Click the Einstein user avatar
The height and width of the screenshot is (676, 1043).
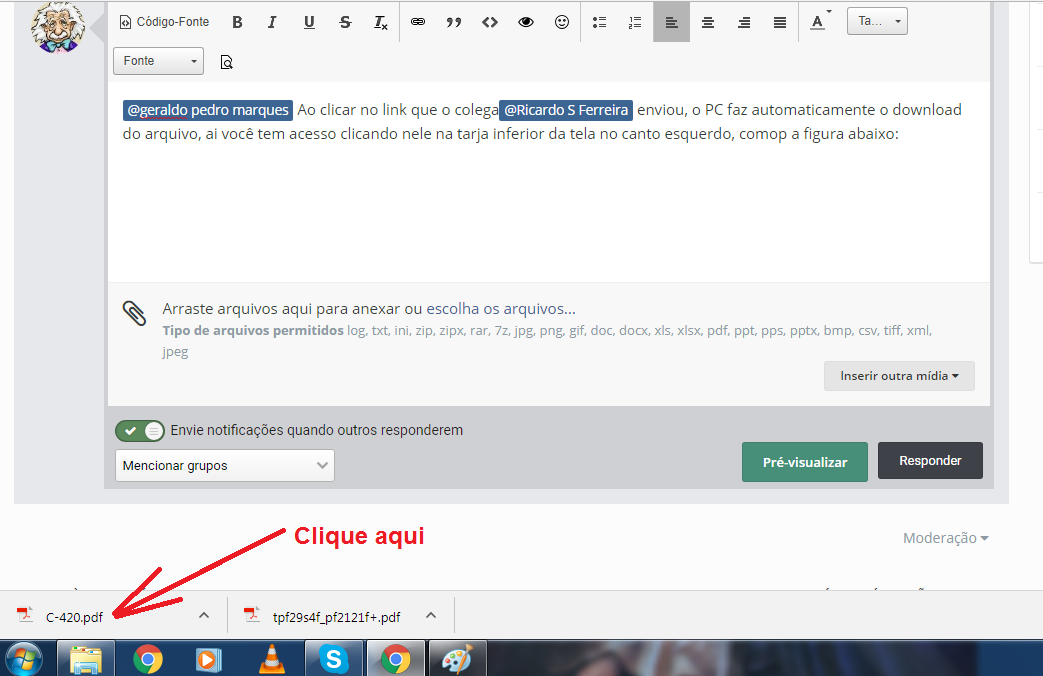coord(58,28)
